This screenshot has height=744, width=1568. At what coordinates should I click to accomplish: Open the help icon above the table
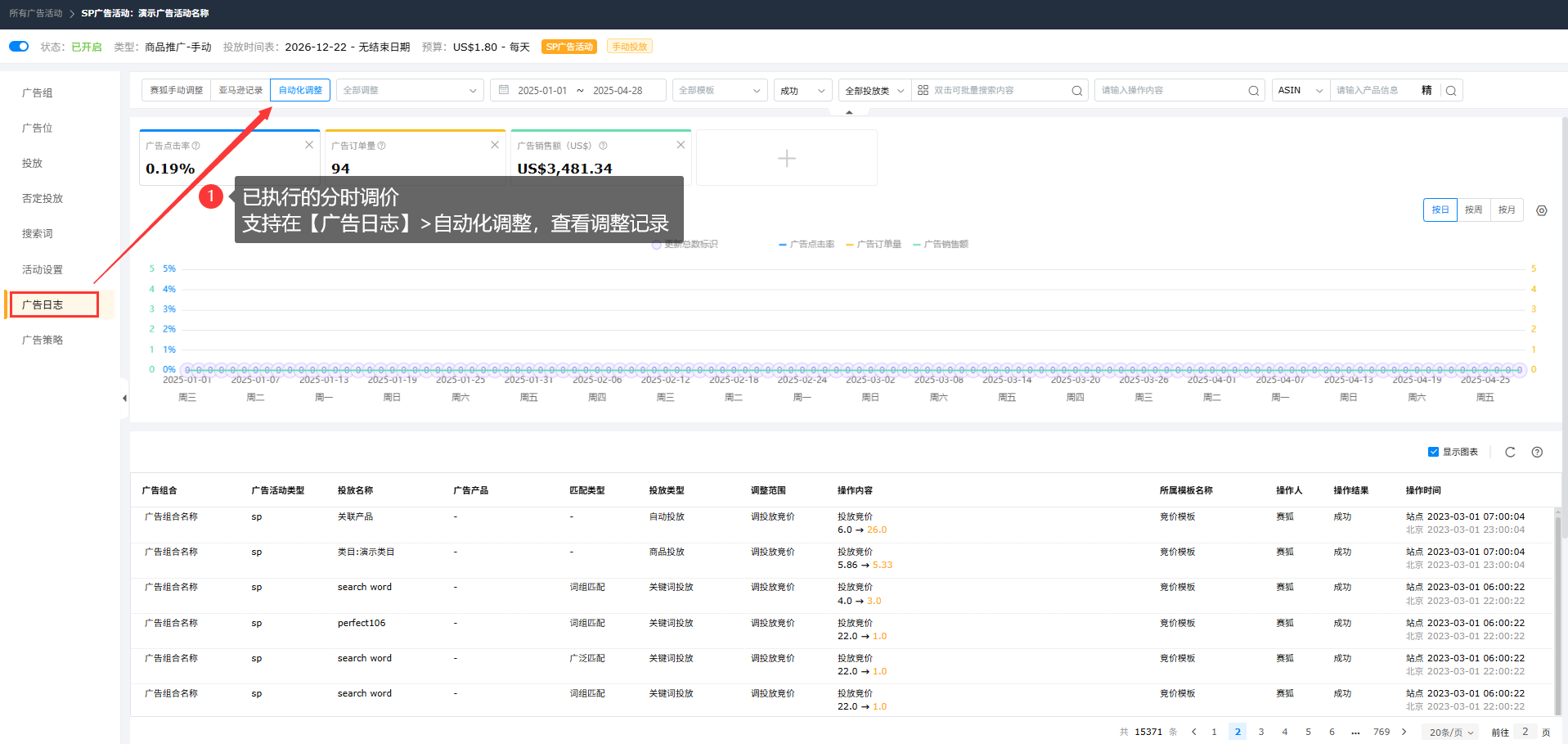pyautogui.click(x=1537, y=452)
